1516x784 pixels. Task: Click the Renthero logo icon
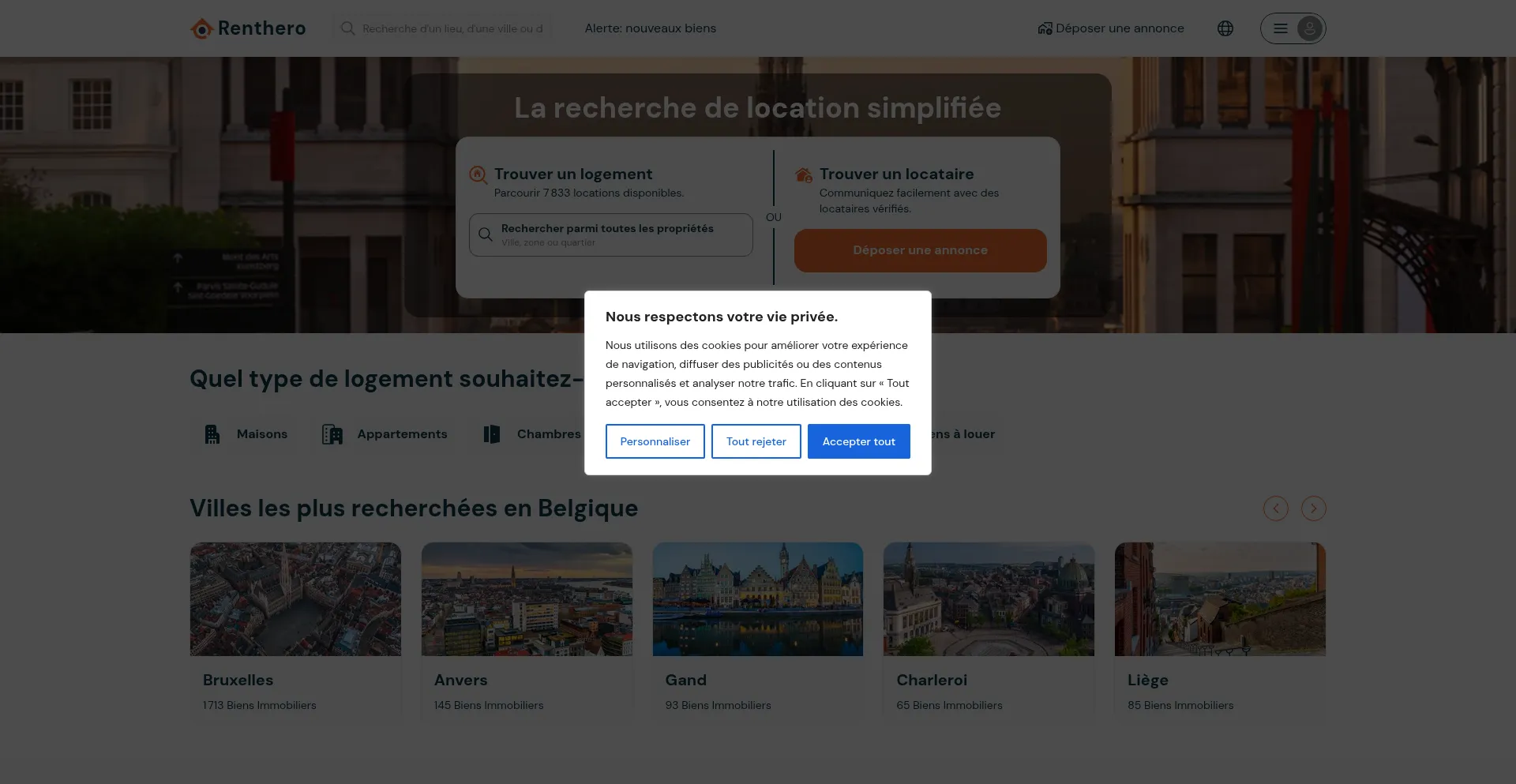coord(202,28)
